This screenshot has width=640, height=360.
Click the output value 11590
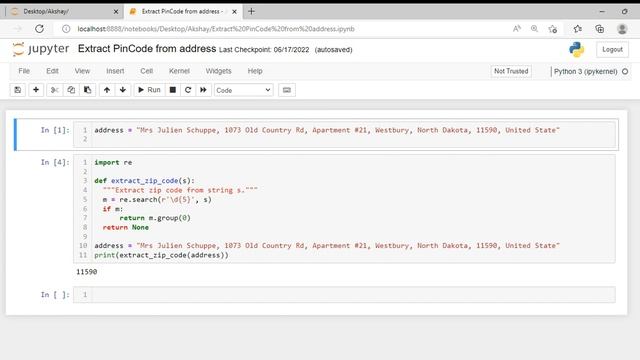pyautogui.click(x=87, y=272)
